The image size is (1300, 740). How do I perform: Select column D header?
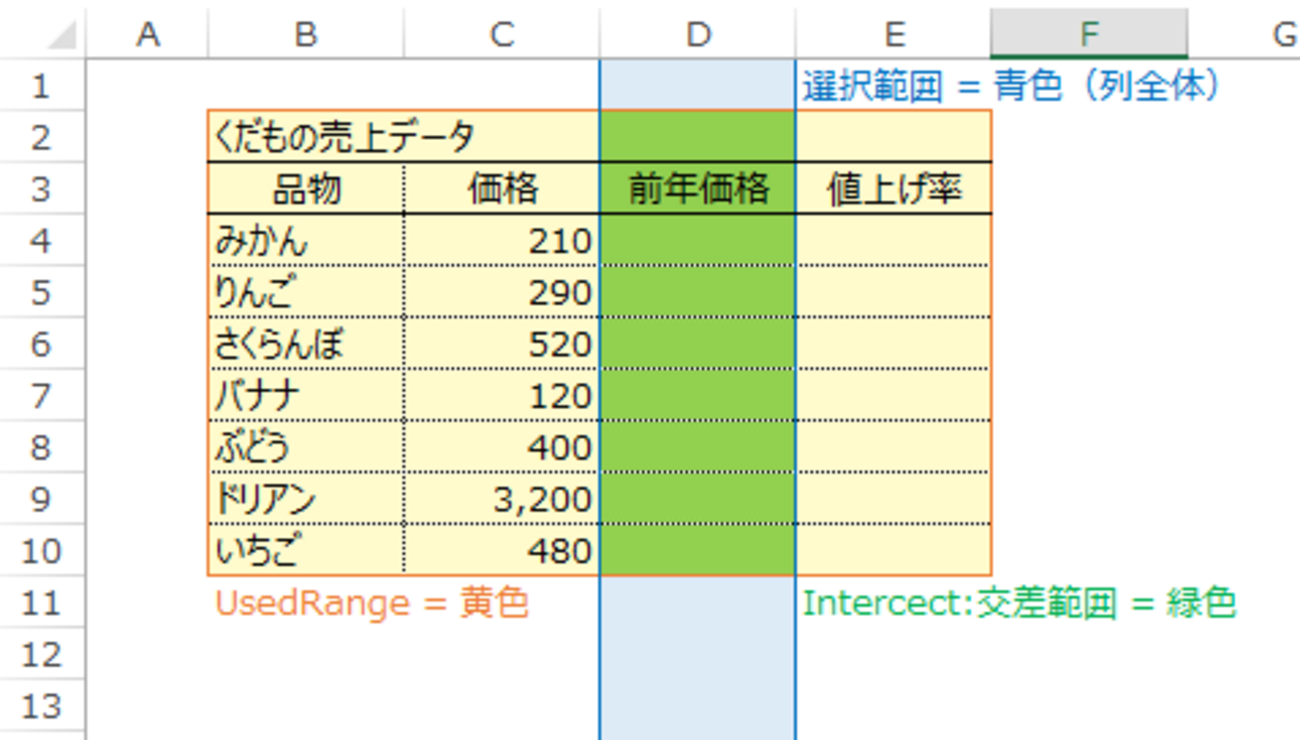698,34
